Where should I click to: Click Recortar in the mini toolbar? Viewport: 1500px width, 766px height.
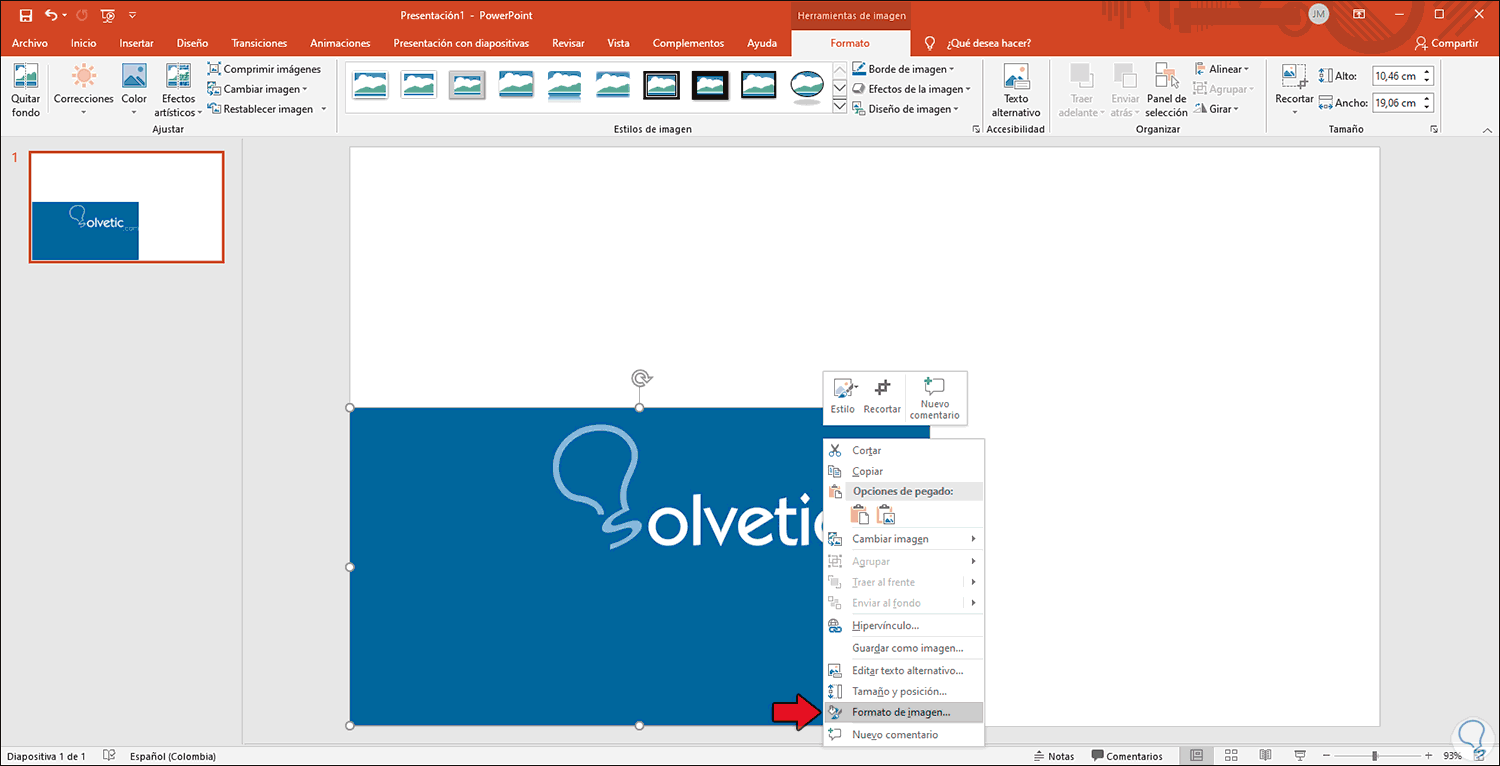point(882,397)
